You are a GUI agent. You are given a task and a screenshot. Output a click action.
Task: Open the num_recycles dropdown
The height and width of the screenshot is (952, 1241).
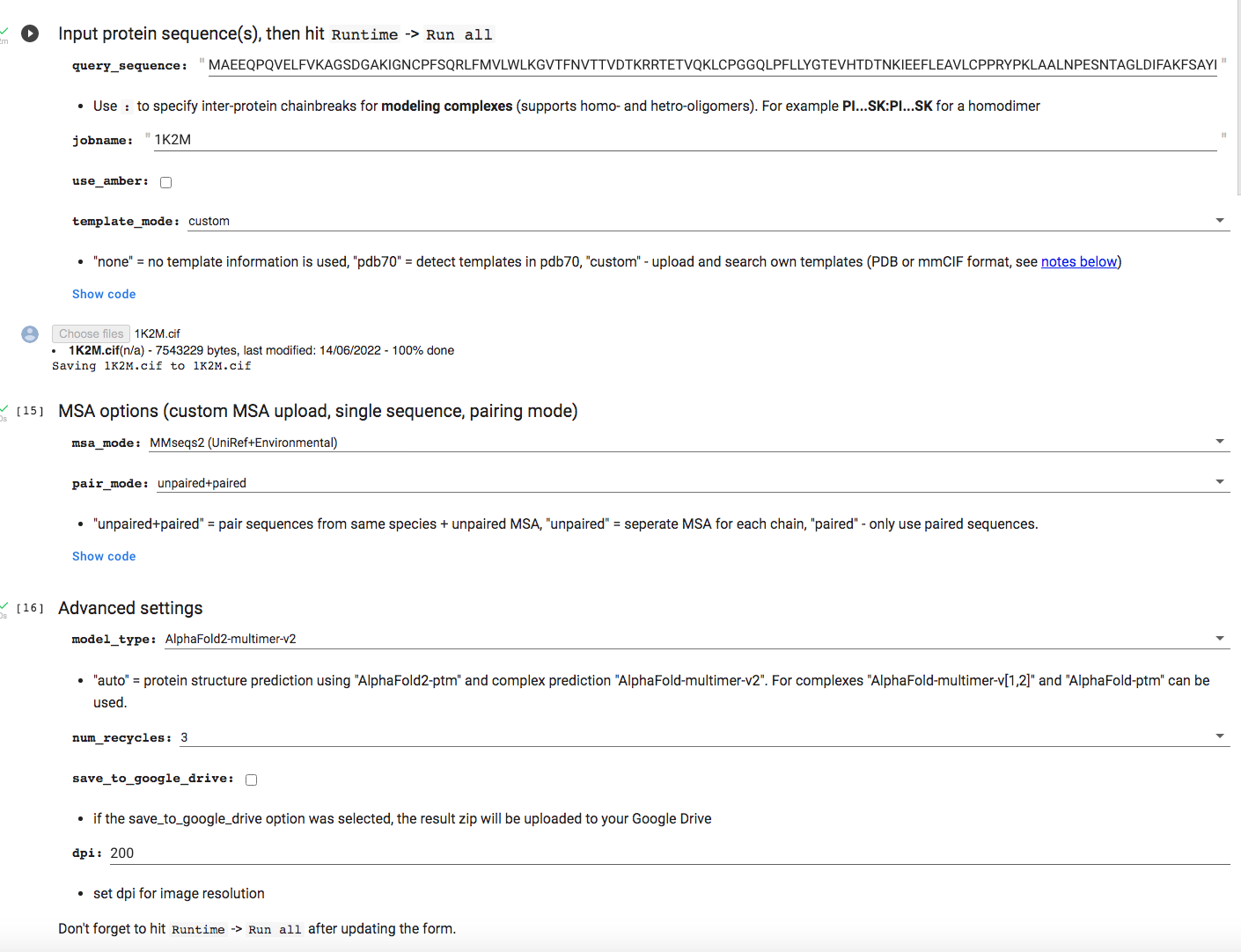point(1220,736)
